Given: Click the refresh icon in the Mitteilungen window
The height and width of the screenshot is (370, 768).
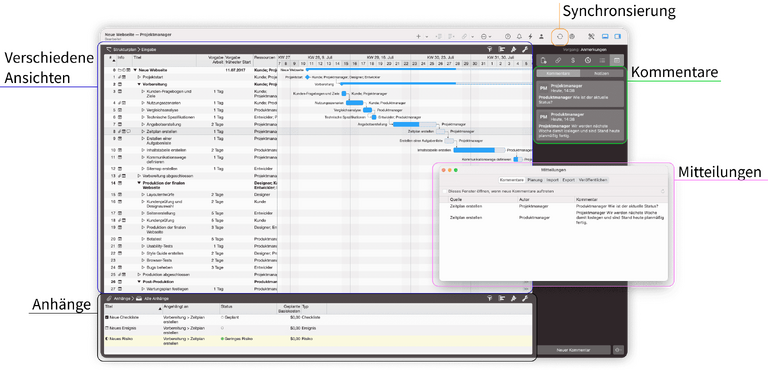Looking at the screenshot, I should pyautogui.click(x=663, y=191).
